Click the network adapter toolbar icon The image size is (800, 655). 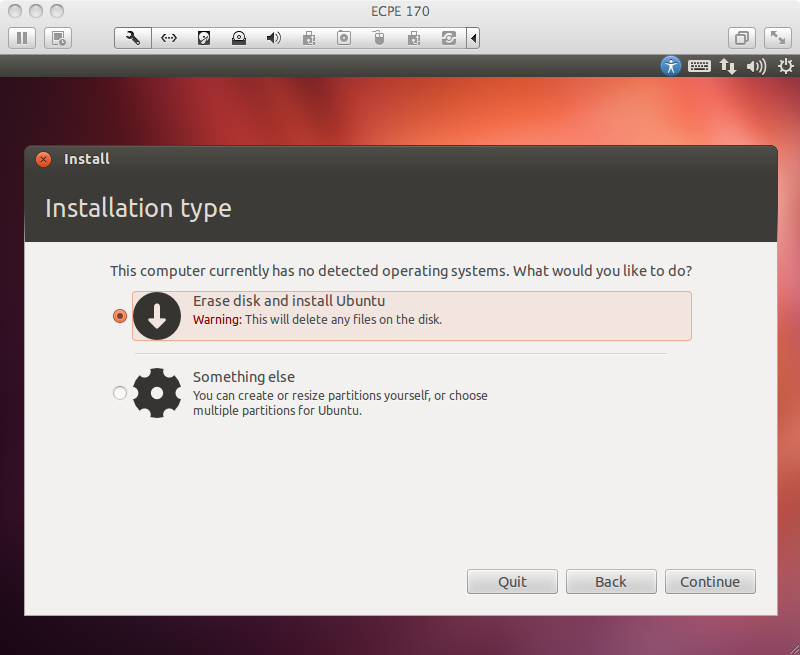coord(168,37)
